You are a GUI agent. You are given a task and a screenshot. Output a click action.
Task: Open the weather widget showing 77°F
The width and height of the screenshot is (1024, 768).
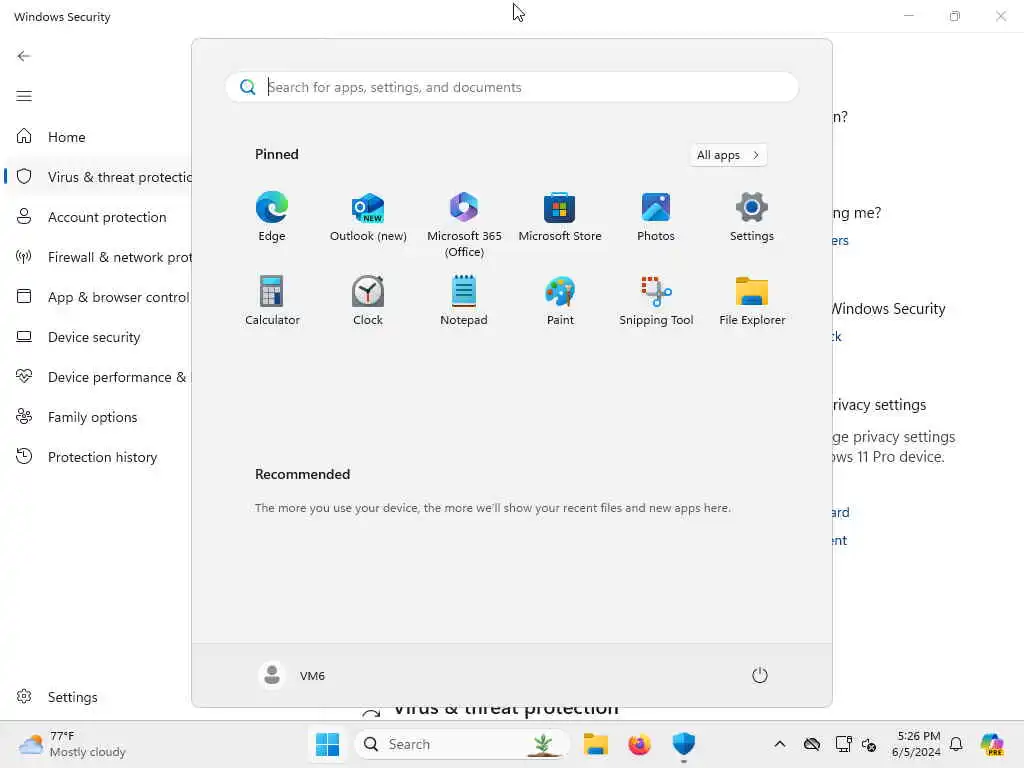pos(72,744)
